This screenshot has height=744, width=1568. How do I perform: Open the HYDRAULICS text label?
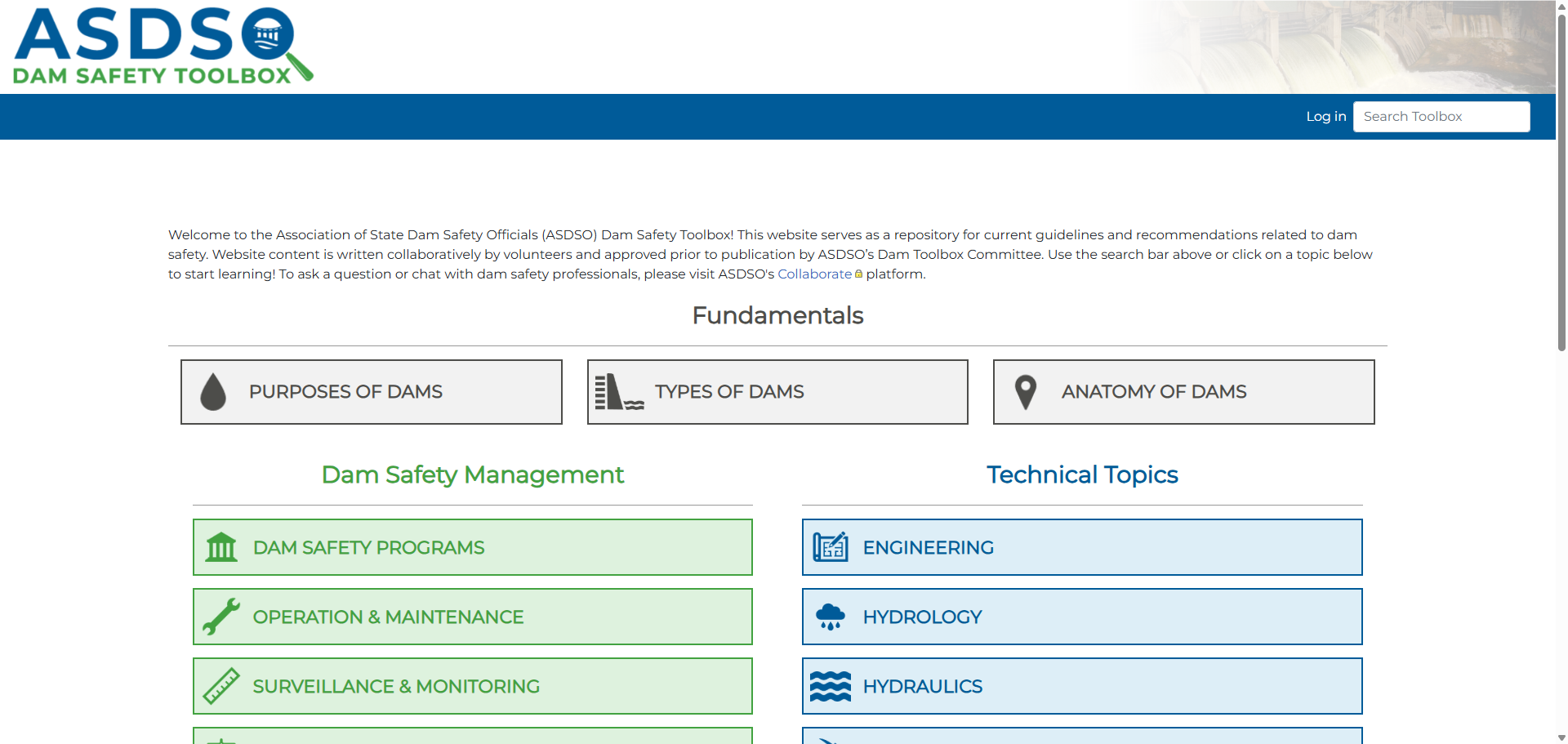click(923, 687)
